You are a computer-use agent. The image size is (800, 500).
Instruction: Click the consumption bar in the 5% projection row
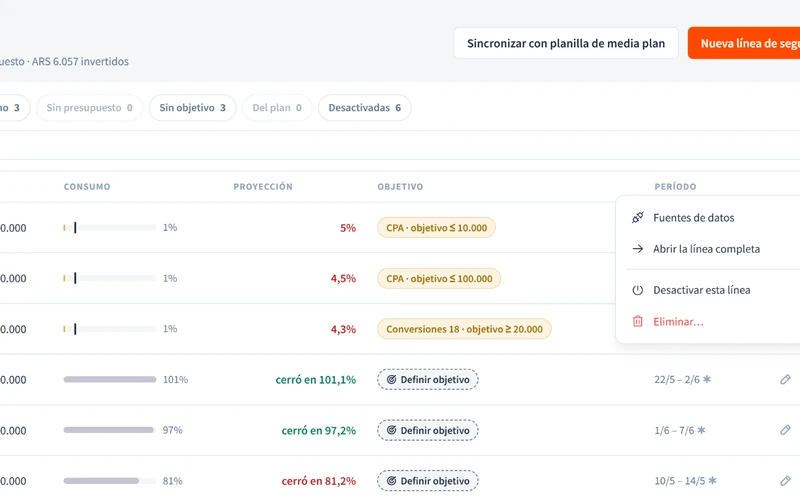click(110, 228)
